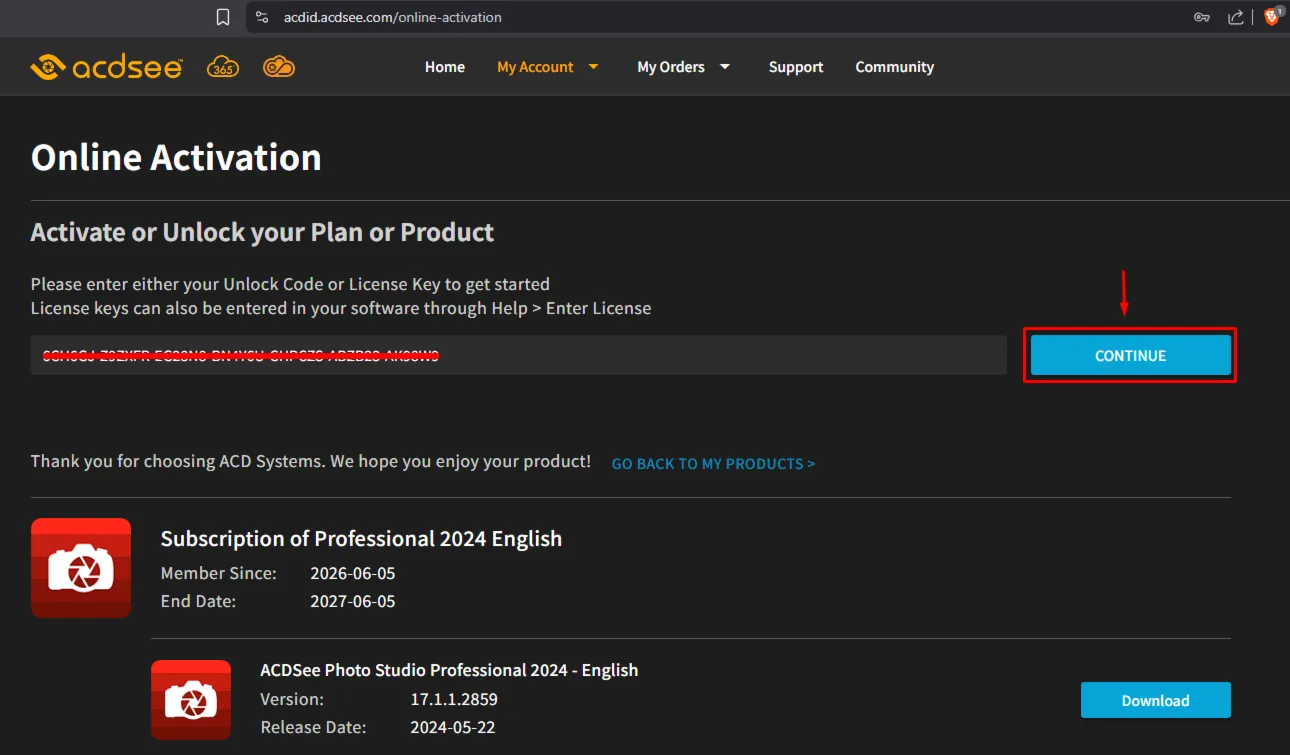Screen dimensions: 1290x755
Task: Click the 'Thank you for choosing ACD Systems' message
Action: (x=311, y=462)
